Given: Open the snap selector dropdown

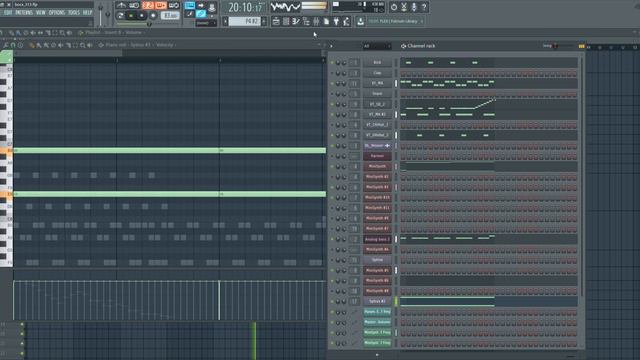Looking at the screenshot, I should coord(206,23).
